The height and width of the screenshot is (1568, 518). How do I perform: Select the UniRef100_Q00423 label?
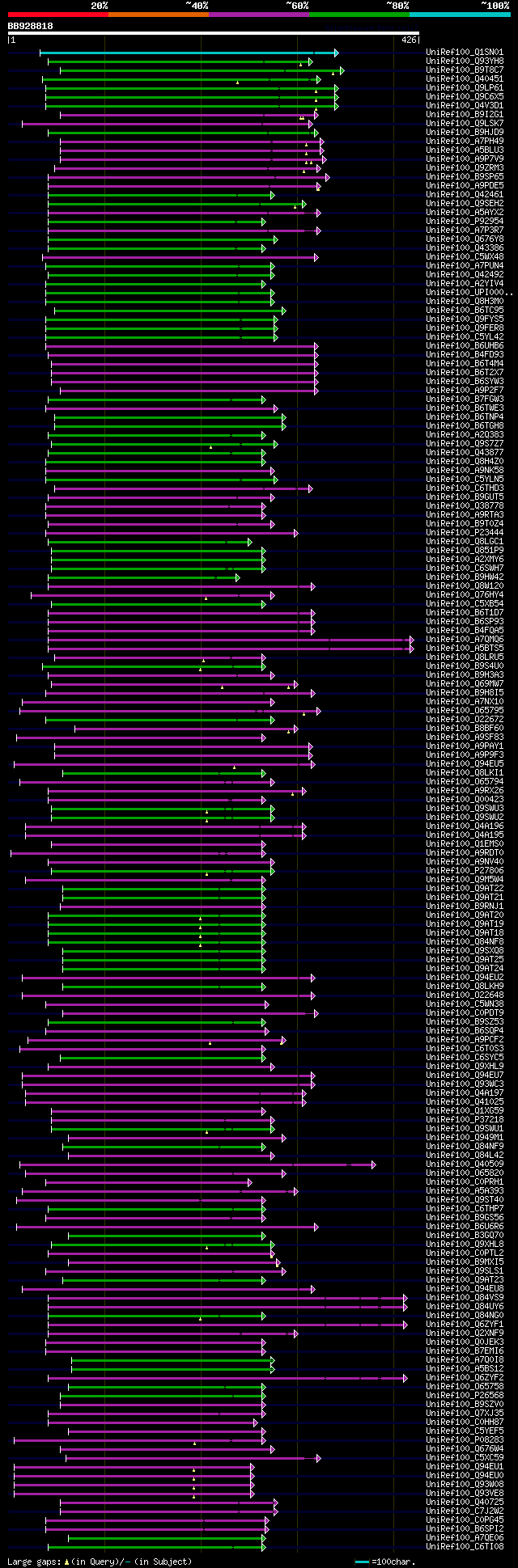pos(465,800)
